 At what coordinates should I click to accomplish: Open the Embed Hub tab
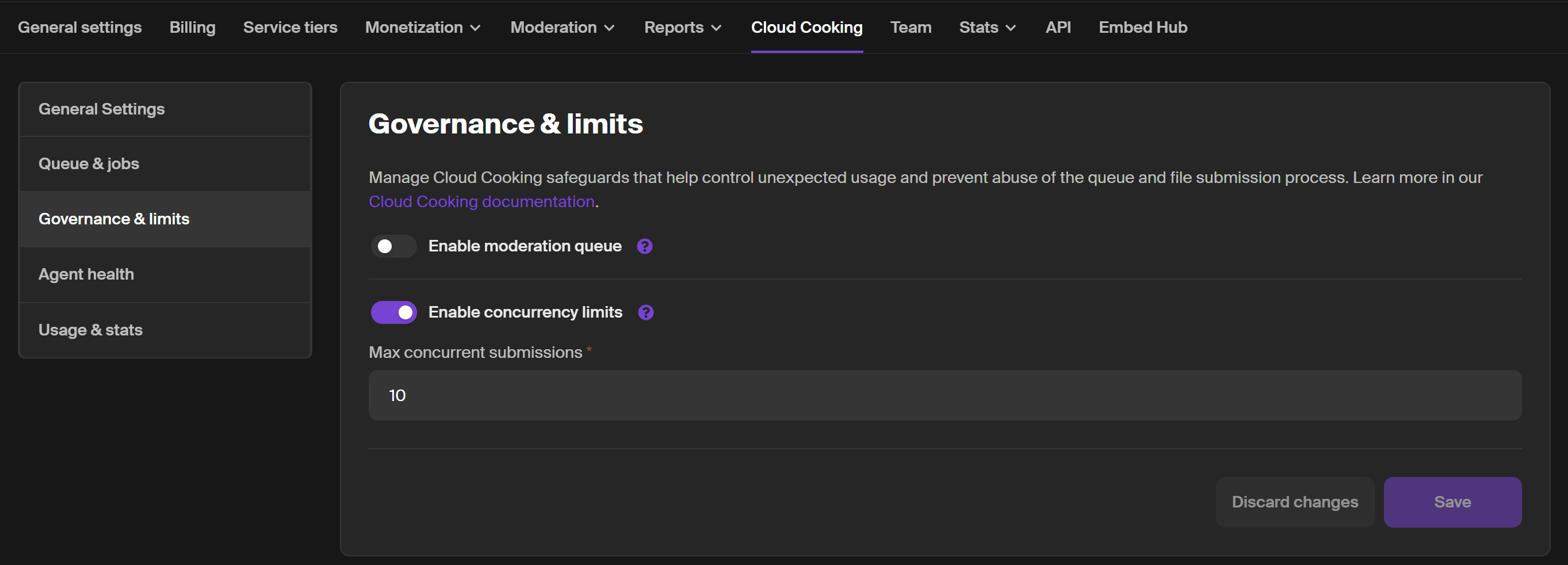pyautogui.click(x=1142, y=28)
